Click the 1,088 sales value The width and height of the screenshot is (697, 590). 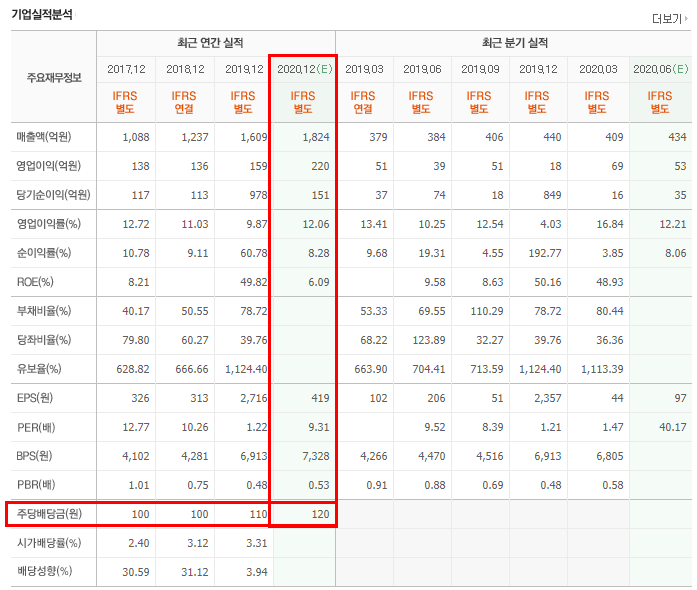136,137
